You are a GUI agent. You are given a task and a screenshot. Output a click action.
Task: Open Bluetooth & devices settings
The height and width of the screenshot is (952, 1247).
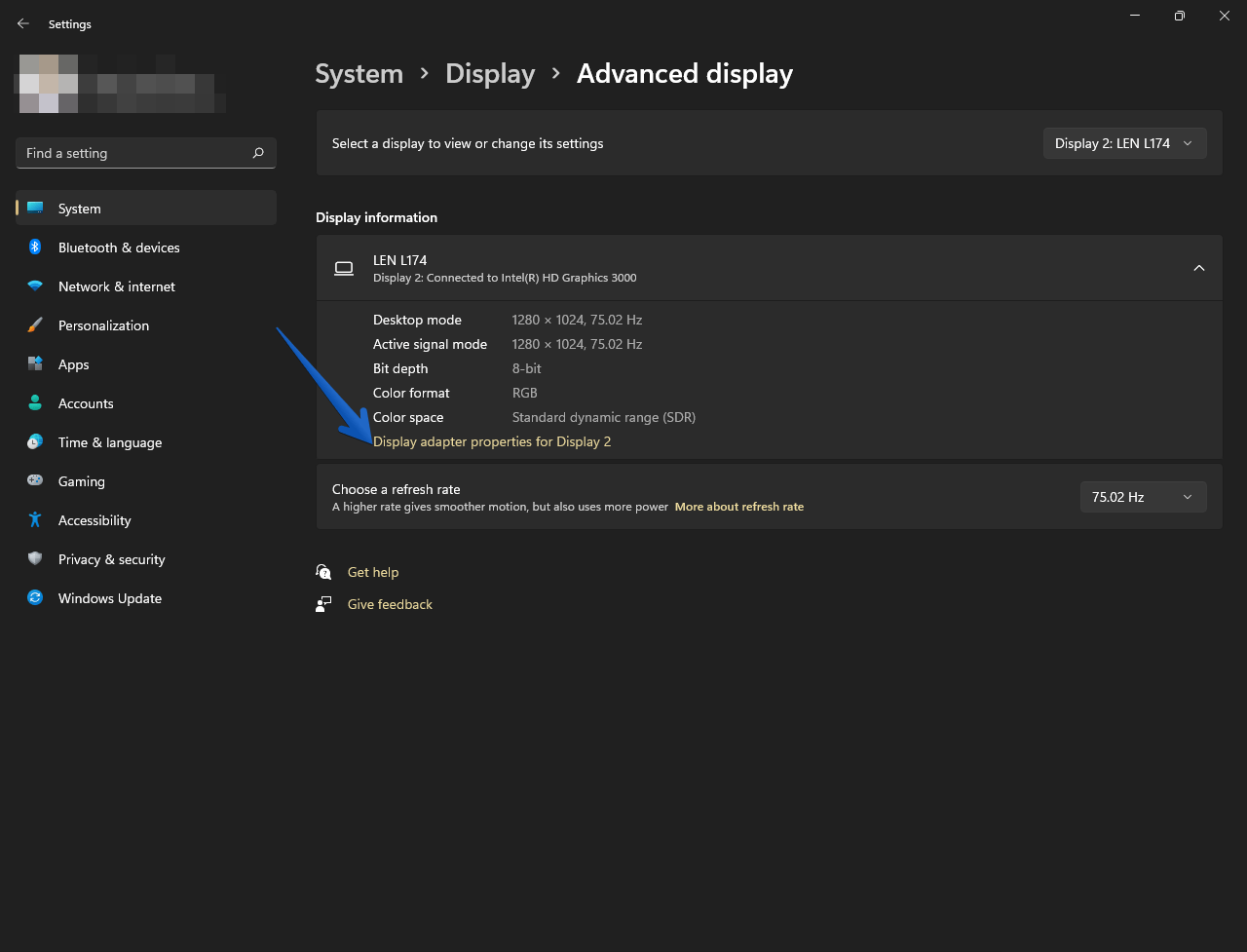(146, 248)
